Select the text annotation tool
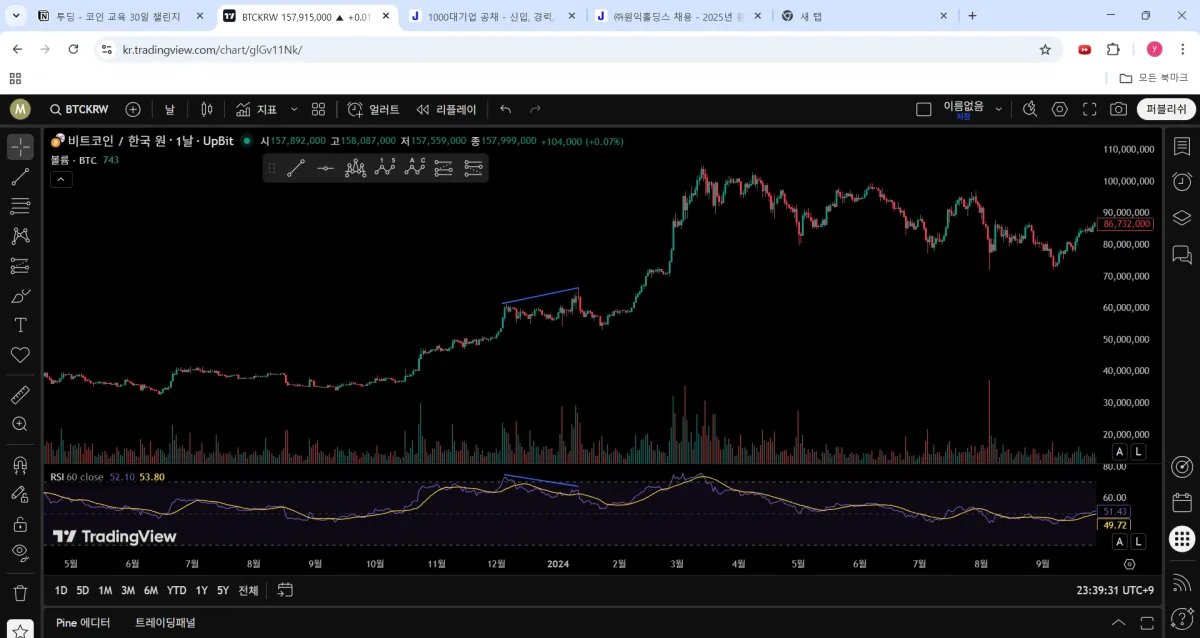 tap(20, 325)
